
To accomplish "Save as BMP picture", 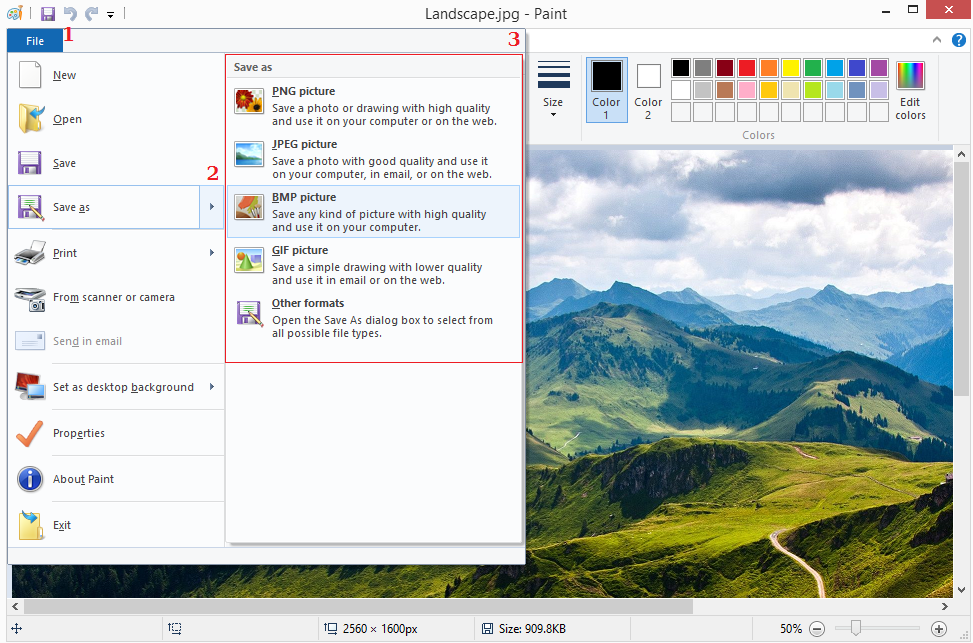I will click(x=374, y=212).
